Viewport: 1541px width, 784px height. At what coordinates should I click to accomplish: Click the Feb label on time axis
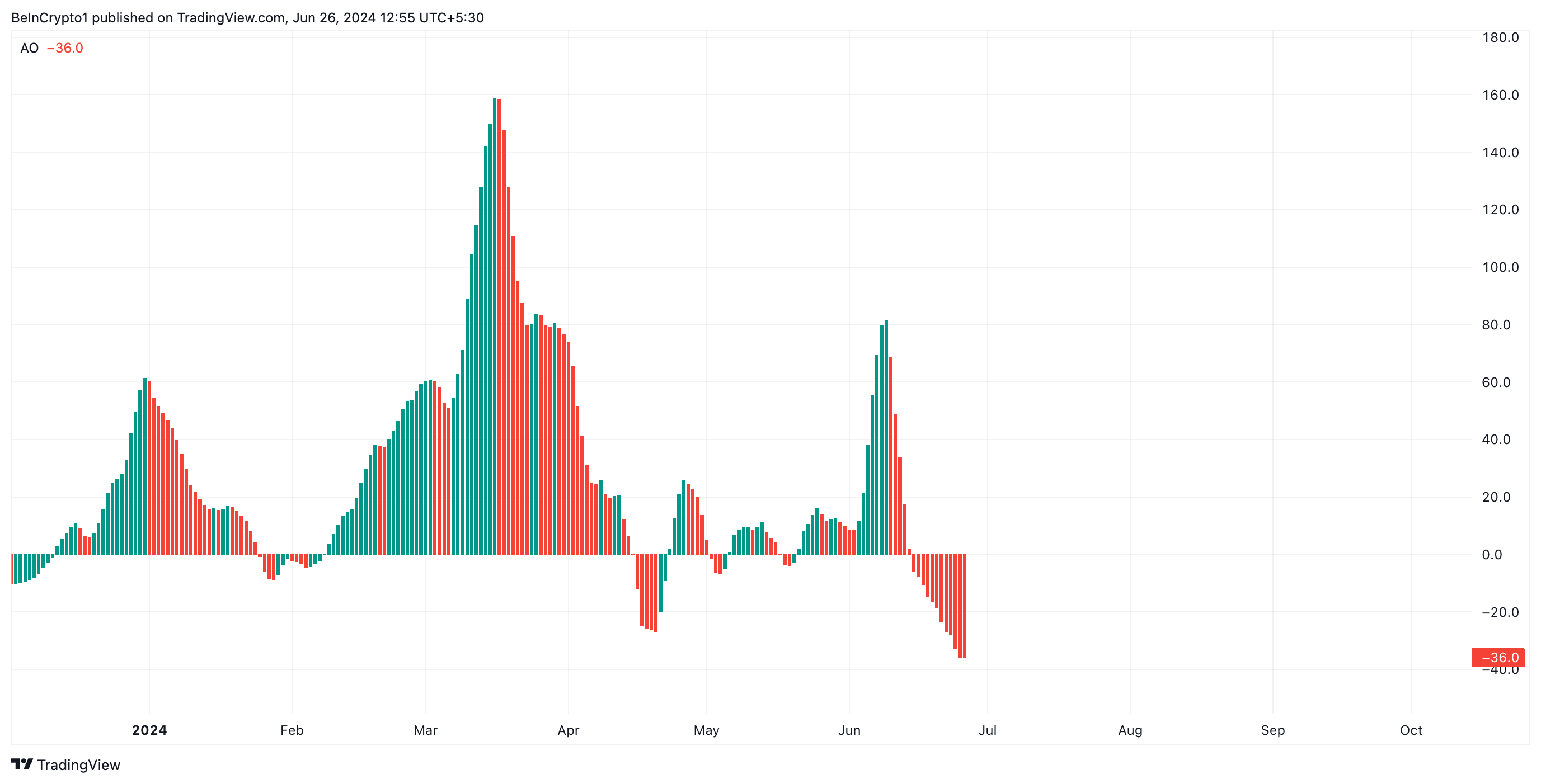[292, 730]
